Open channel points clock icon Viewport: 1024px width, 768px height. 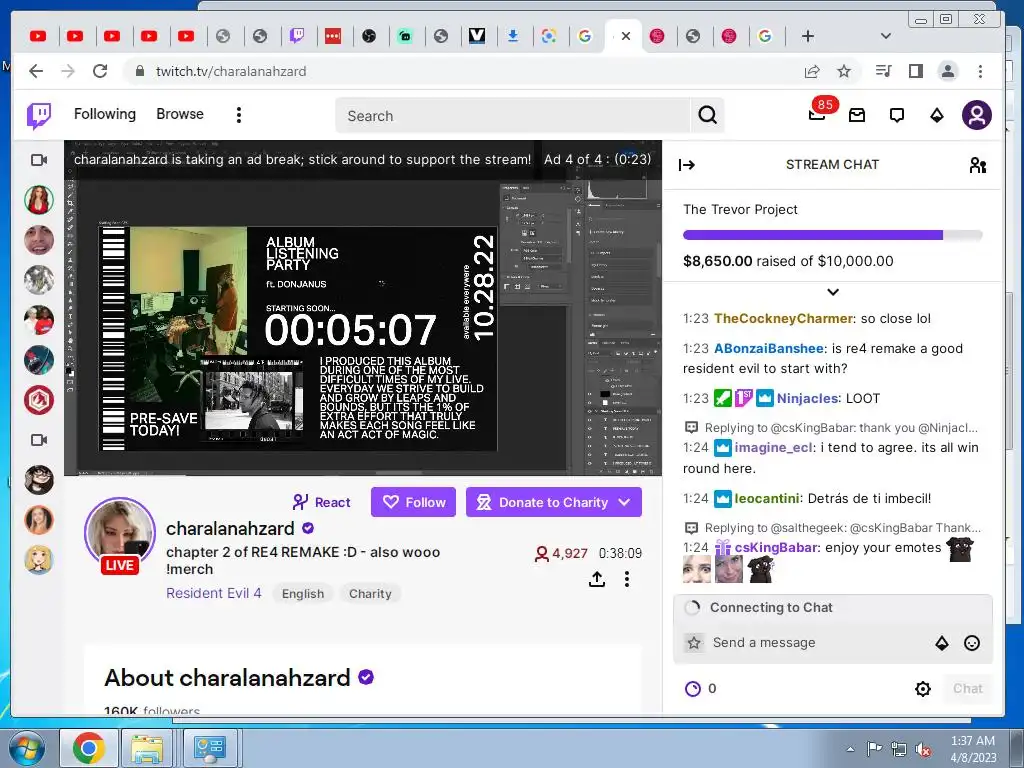pyautogui.click(x=692, y=688)
